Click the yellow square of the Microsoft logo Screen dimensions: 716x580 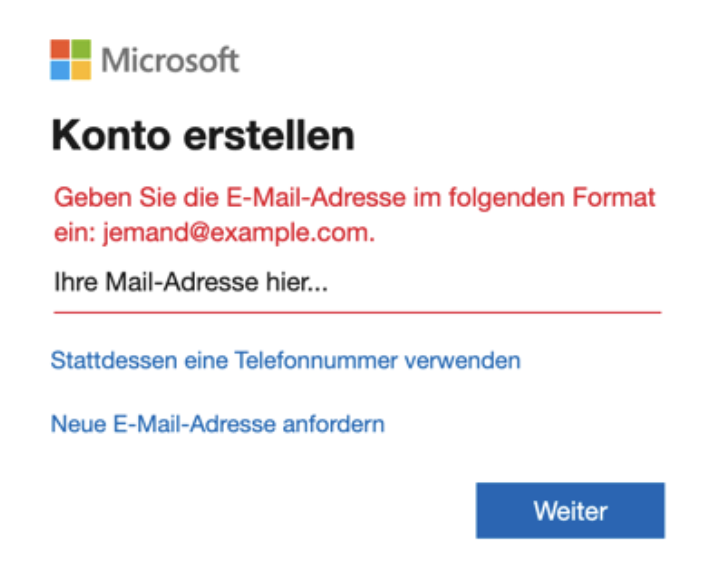click(81, 70)
